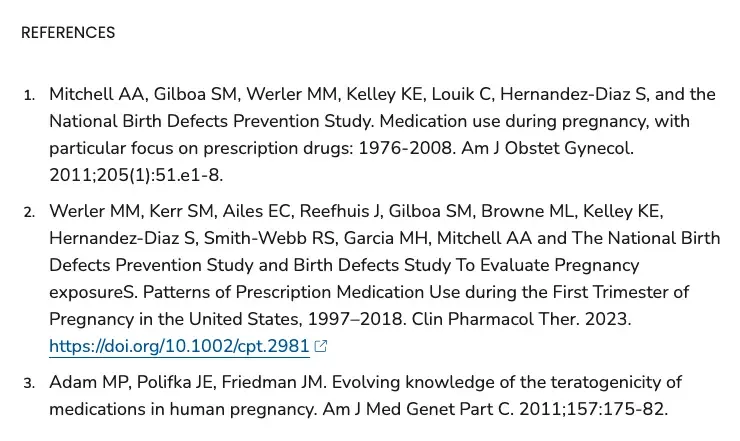Click the external link icon after DOI
The width and height of the screenshot is (740, 441).
pos(320,346)
